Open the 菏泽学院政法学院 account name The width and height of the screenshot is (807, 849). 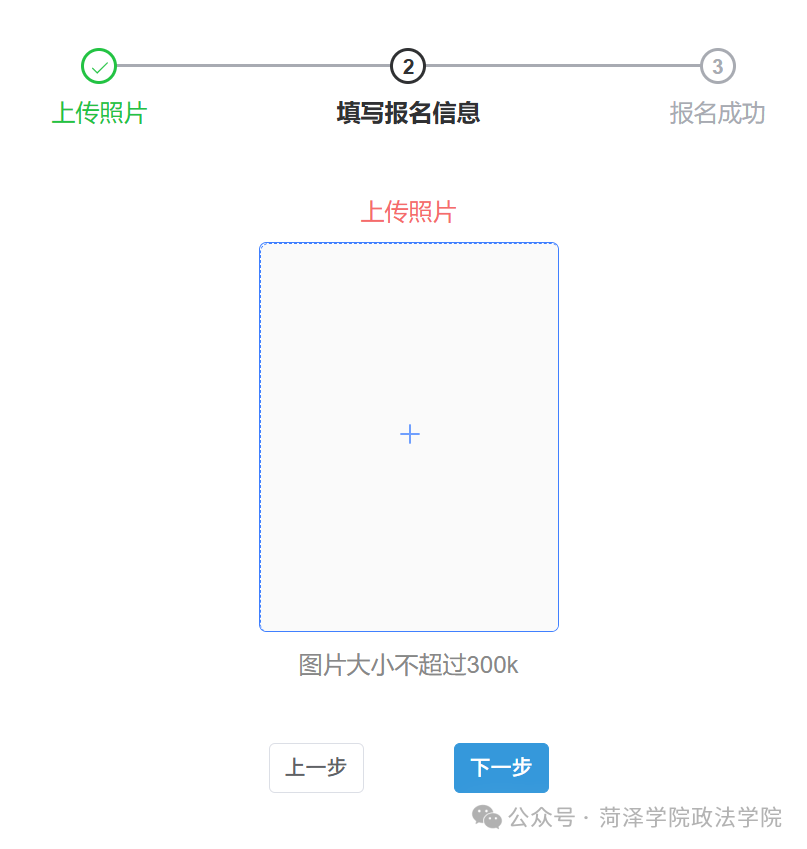(691, 817)
